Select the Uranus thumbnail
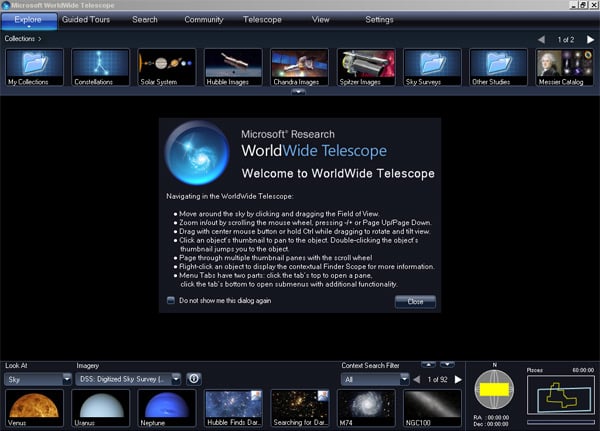The width and height of the screenshot is (600, 431). click(101, 408)
